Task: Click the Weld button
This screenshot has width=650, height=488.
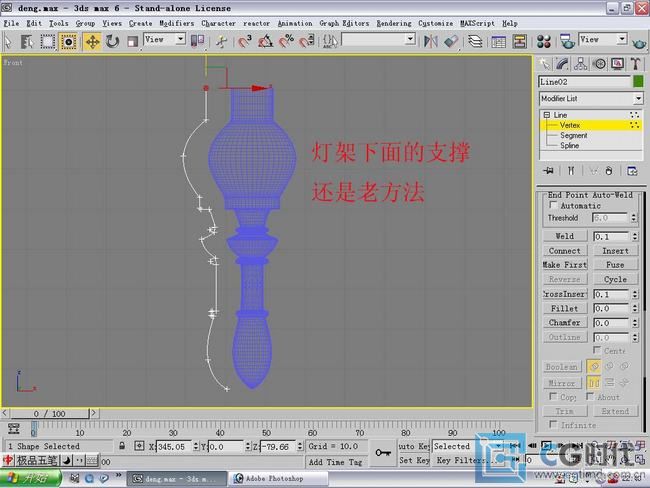Action: pyautogui.click(x=564, y=236)
